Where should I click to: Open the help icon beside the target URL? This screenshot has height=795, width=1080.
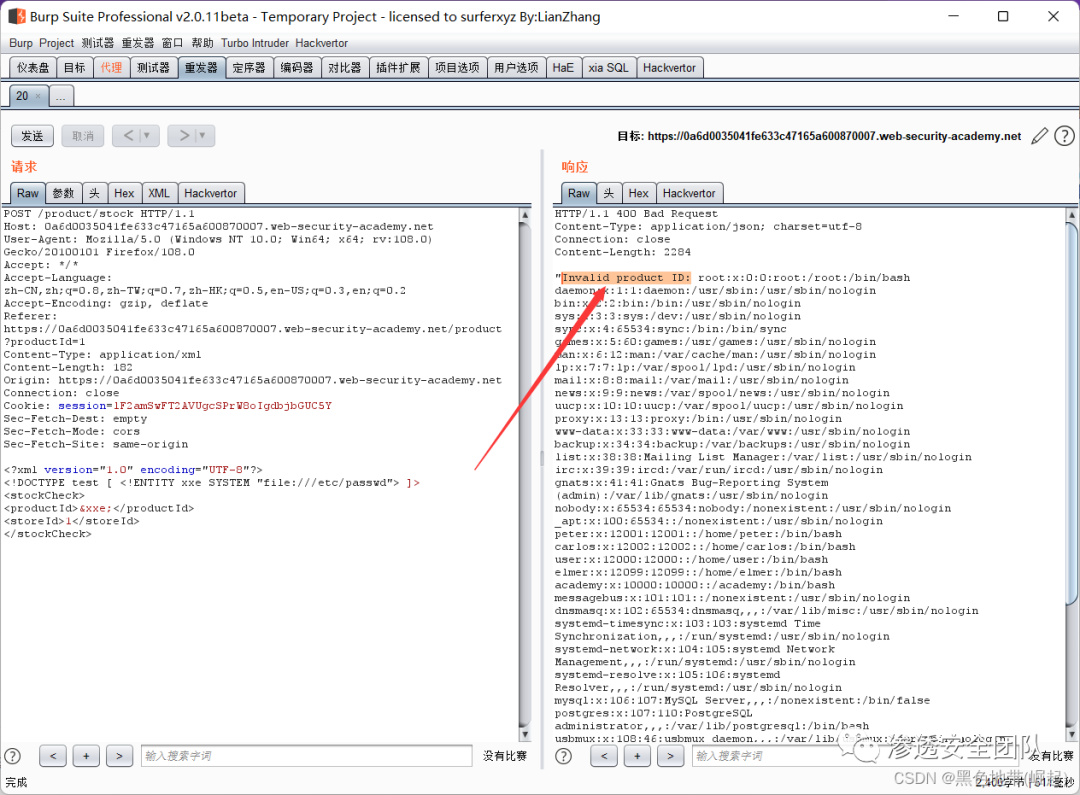[1064, 136]
